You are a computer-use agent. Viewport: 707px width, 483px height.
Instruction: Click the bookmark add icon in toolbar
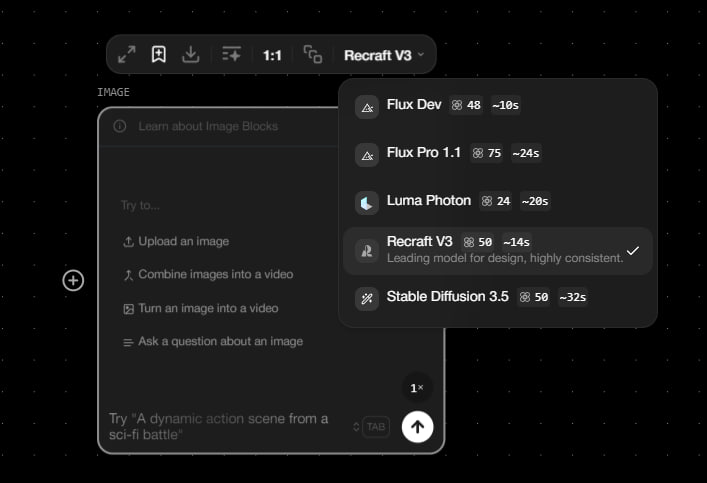pos(159,55)
